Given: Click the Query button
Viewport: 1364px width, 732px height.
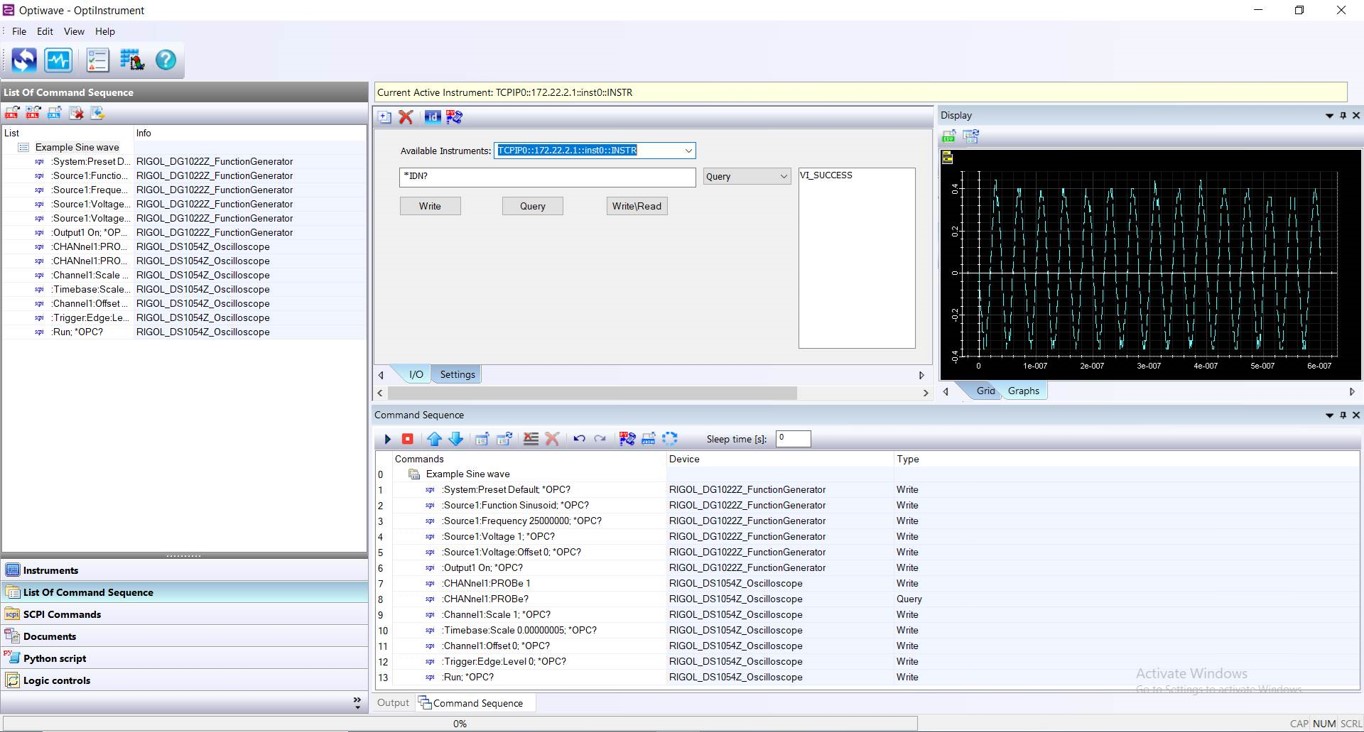Looking at the screenshot, I should click(x=532, y=205).
